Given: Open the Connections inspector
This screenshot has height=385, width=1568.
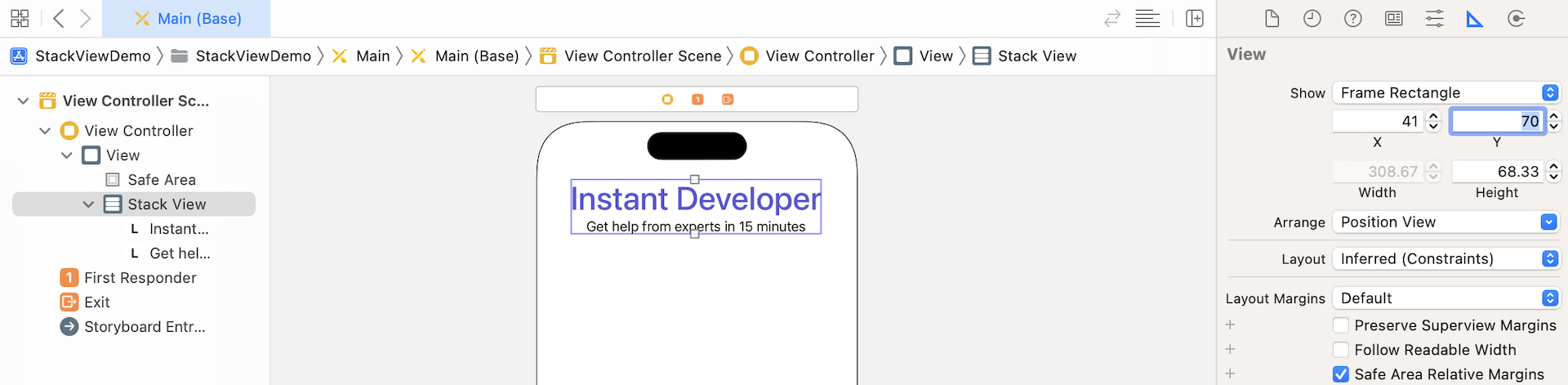Looking at the screenshot, I should click(x=1517, y=19).
